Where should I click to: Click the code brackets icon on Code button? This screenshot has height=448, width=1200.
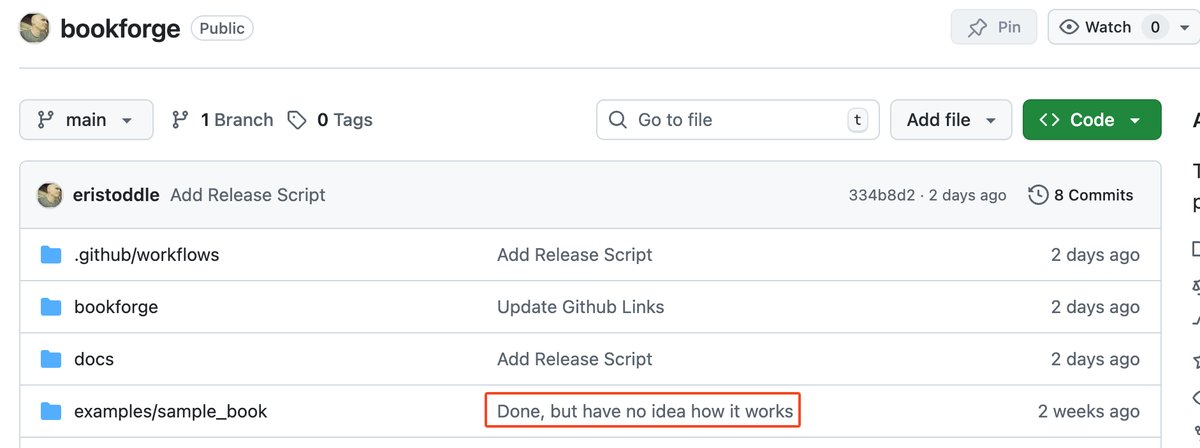(x=1049, y=120)
